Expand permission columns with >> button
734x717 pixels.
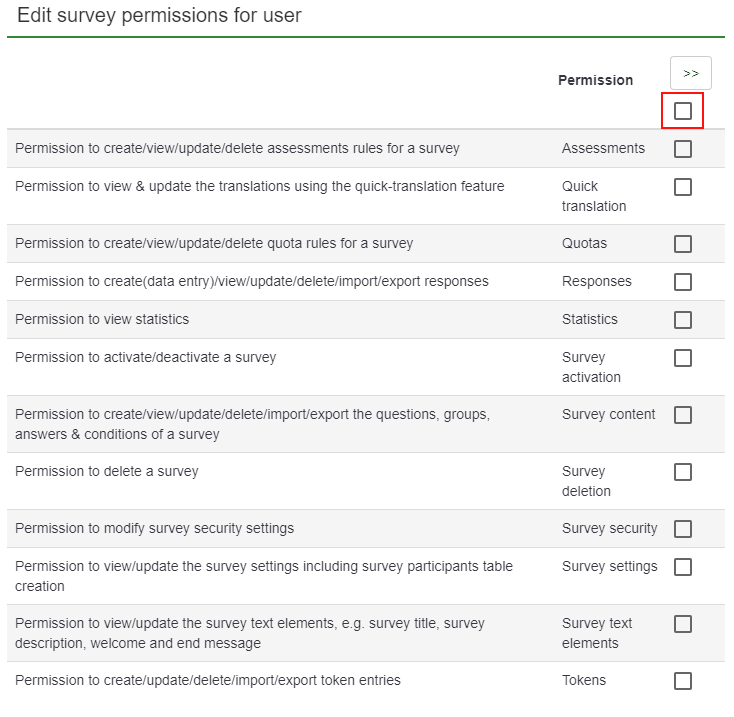(690, 73)
